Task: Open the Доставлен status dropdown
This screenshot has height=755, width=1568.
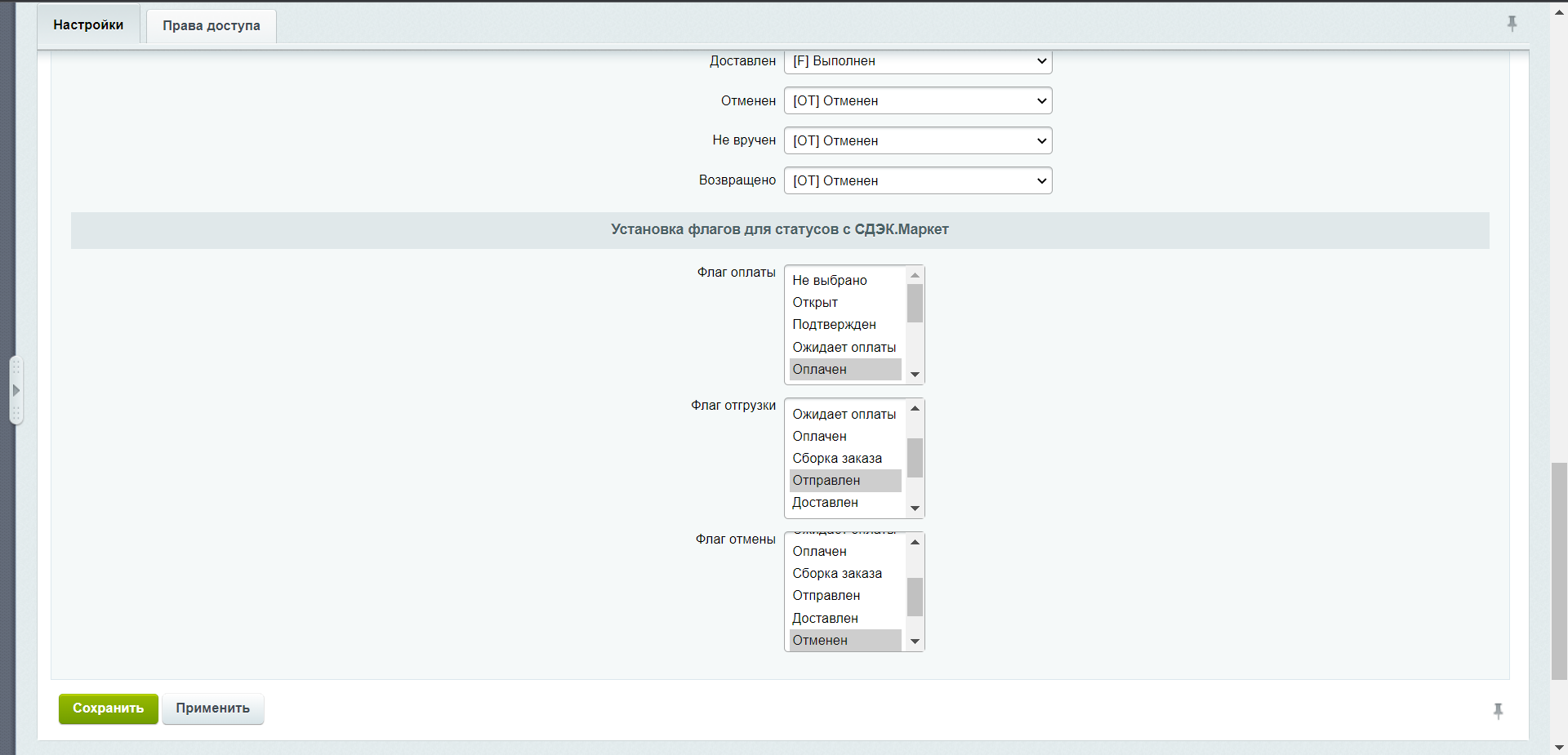Action: 917,61
